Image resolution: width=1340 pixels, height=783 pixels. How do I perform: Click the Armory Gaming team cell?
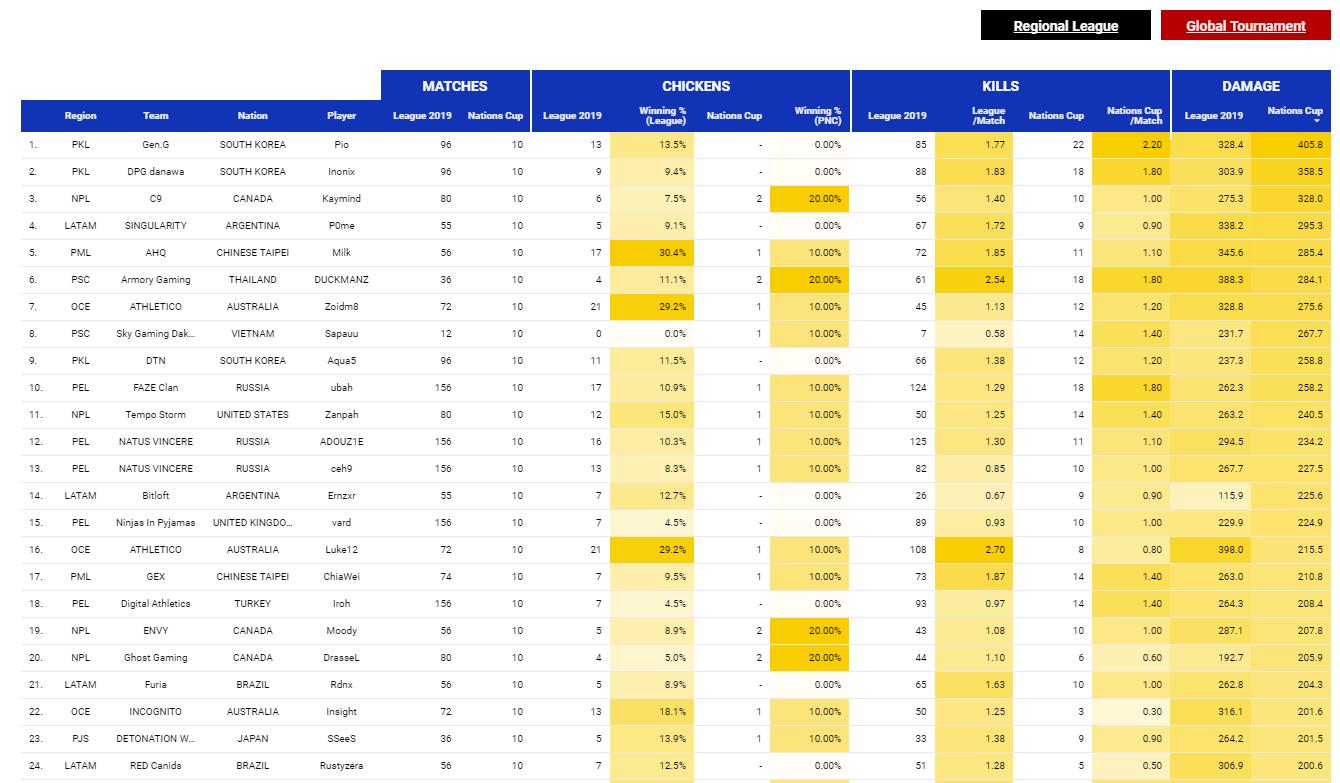[x=156, y=280]
